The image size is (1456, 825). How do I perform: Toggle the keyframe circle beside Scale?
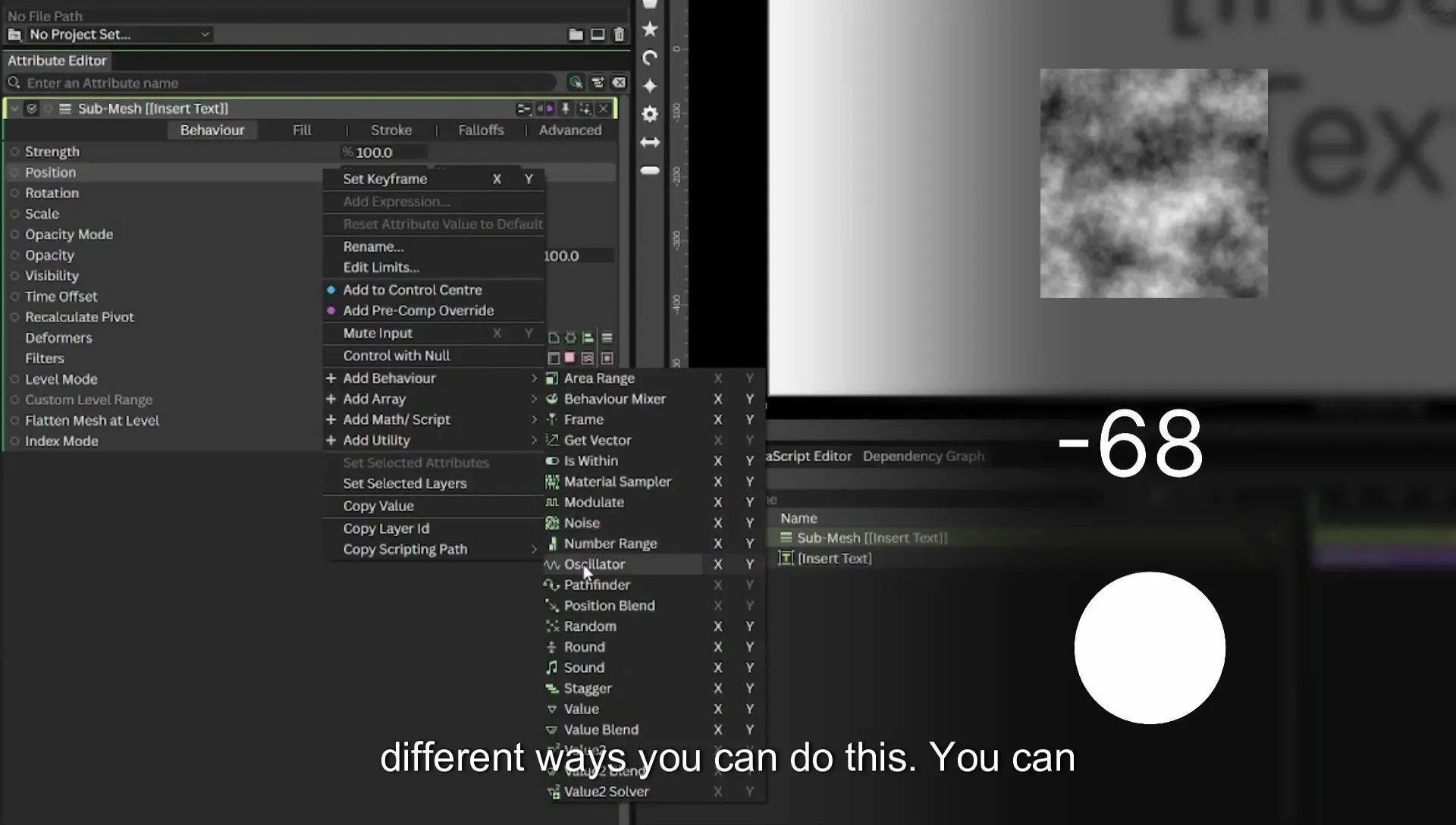click(14, 214)
